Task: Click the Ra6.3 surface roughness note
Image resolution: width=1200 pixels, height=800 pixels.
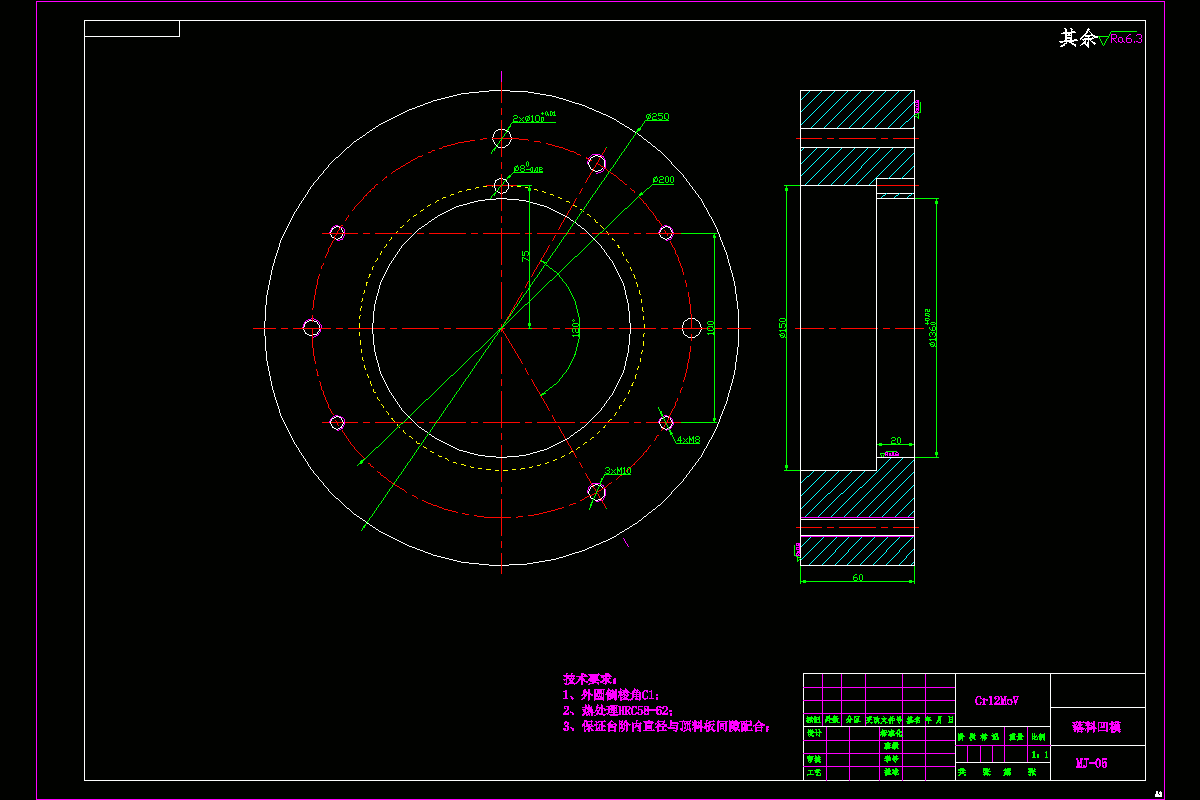Action: pyautogui.click(x=1126, y=39)
